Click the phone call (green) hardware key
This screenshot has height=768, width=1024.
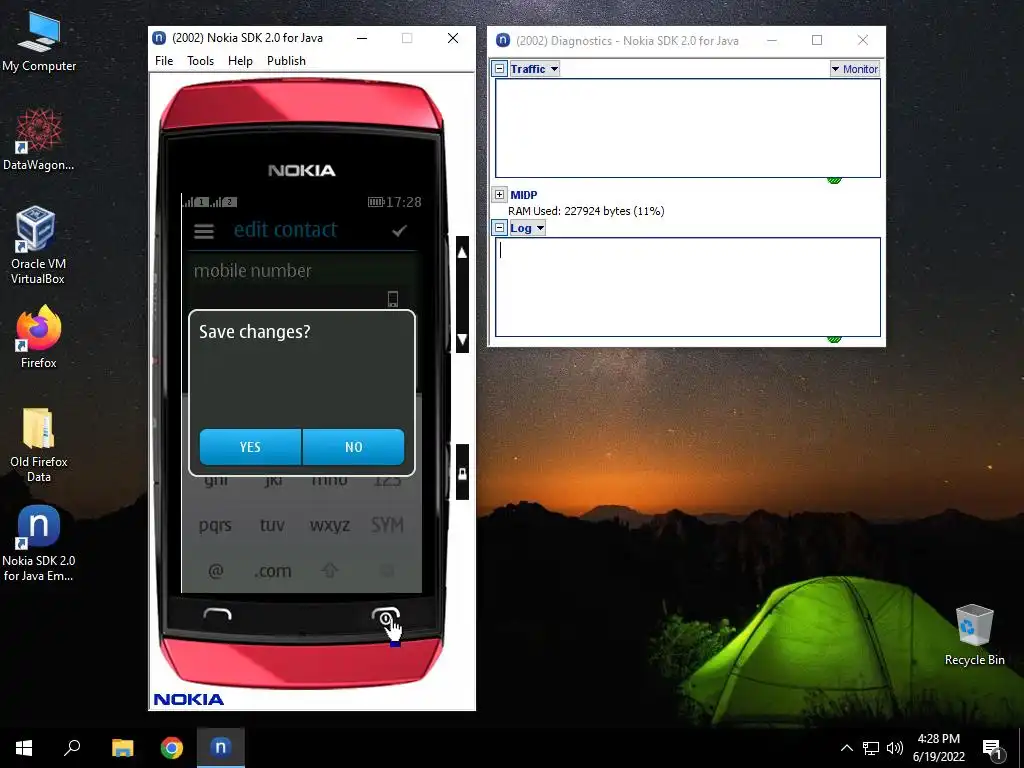click(x=217, y=614)
